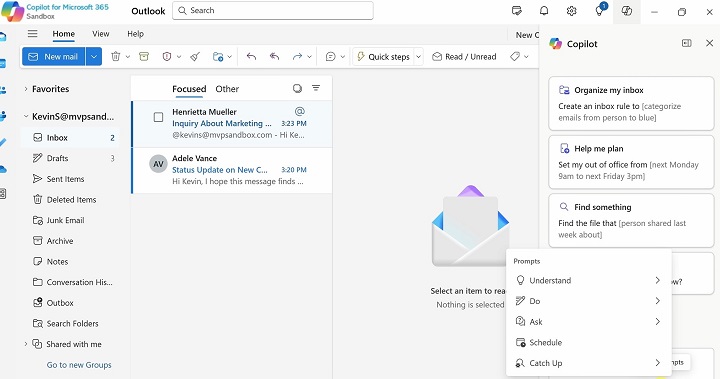Screen dimensions: 720x379
Task: Open the Report dropdown arrow
Action: click(x=179, y=57)
